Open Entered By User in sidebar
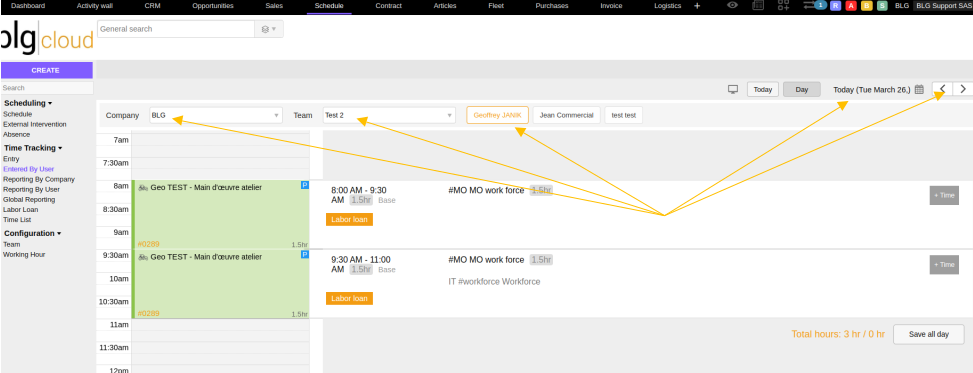 click(x=29, y=169)
